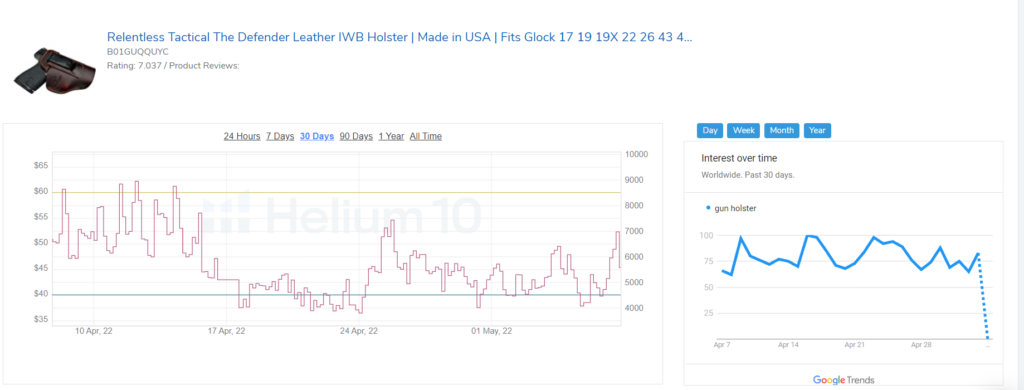Set Google Trends interval to Day

710,131
